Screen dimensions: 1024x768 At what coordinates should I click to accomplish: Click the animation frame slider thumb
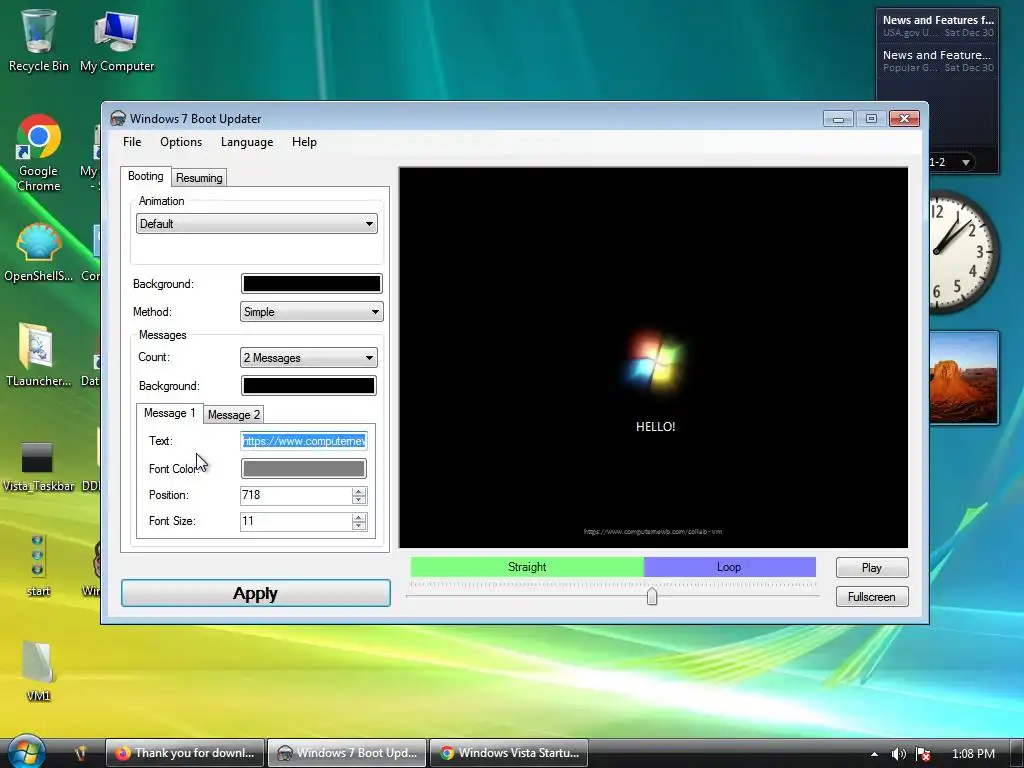652,596
